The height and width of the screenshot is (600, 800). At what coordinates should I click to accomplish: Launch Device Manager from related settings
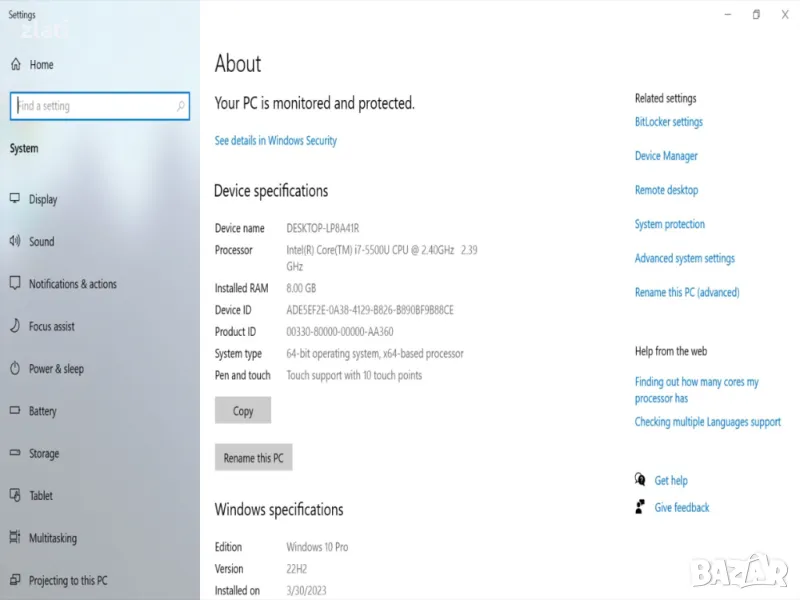666,156
